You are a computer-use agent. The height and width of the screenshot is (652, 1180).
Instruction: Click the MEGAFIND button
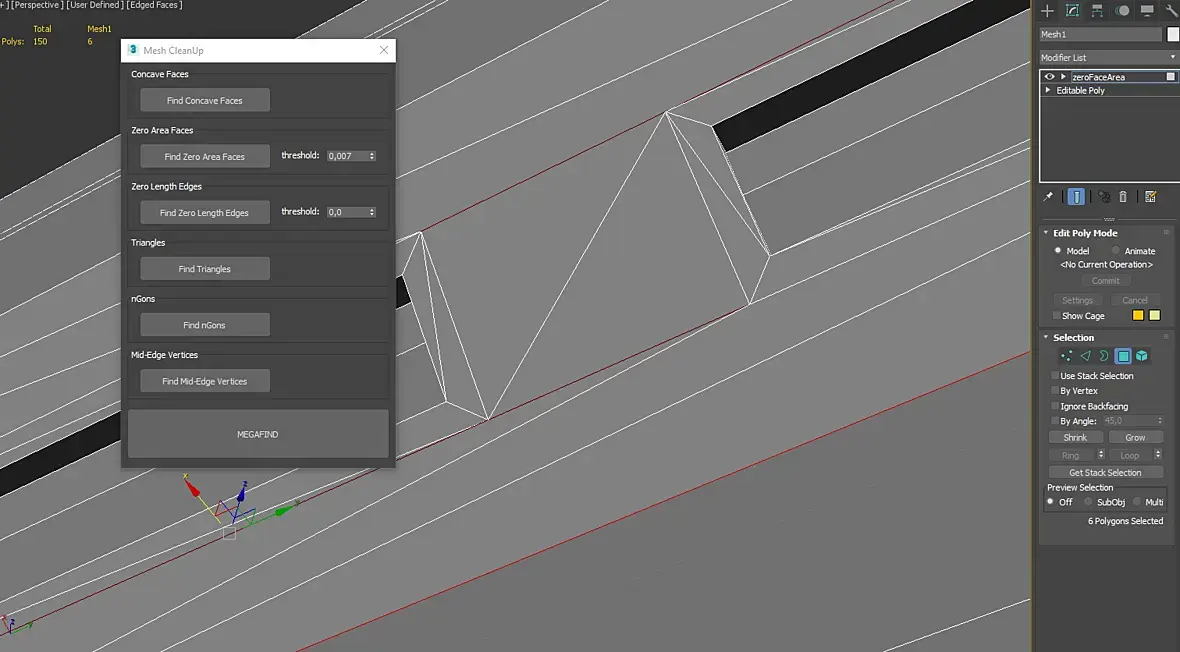(x=258, y=434)
